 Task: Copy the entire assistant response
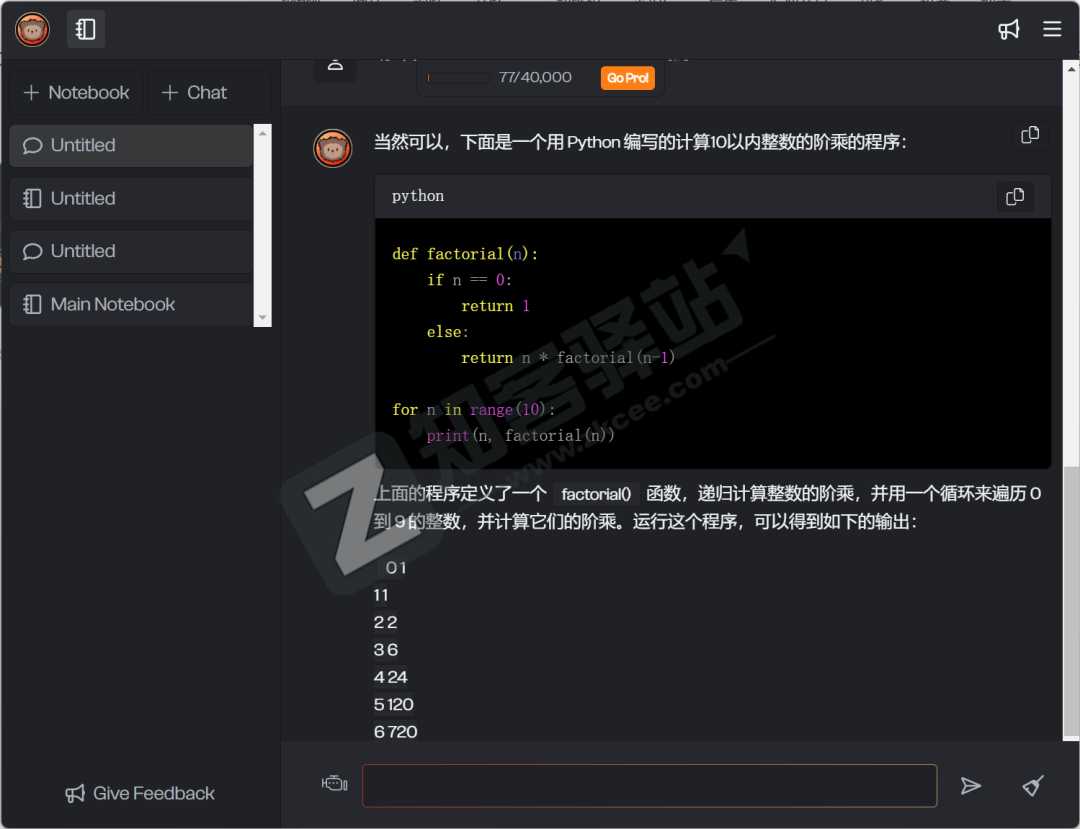coord(1030,135)
